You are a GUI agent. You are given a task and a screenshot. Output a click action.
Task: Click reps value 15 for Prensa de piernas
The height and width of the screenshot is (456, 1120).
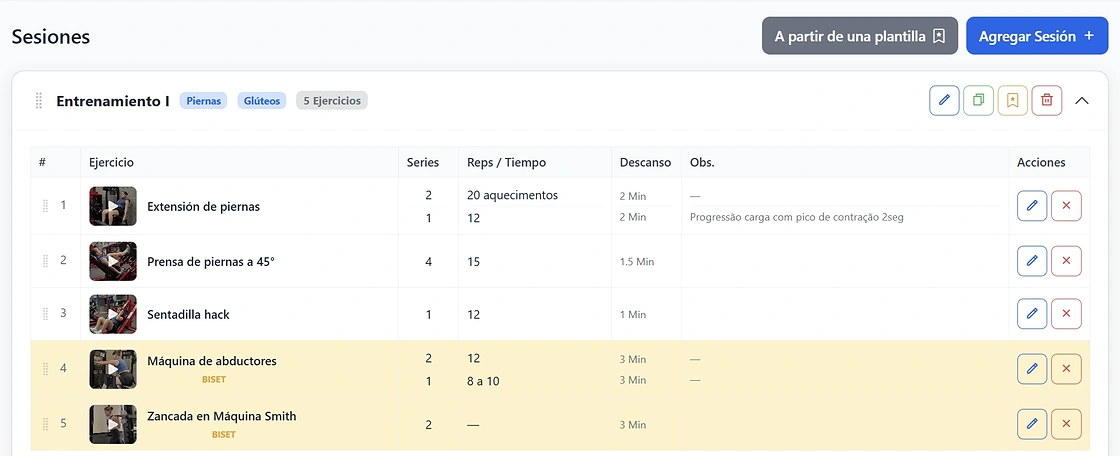(x=474, y=262)
